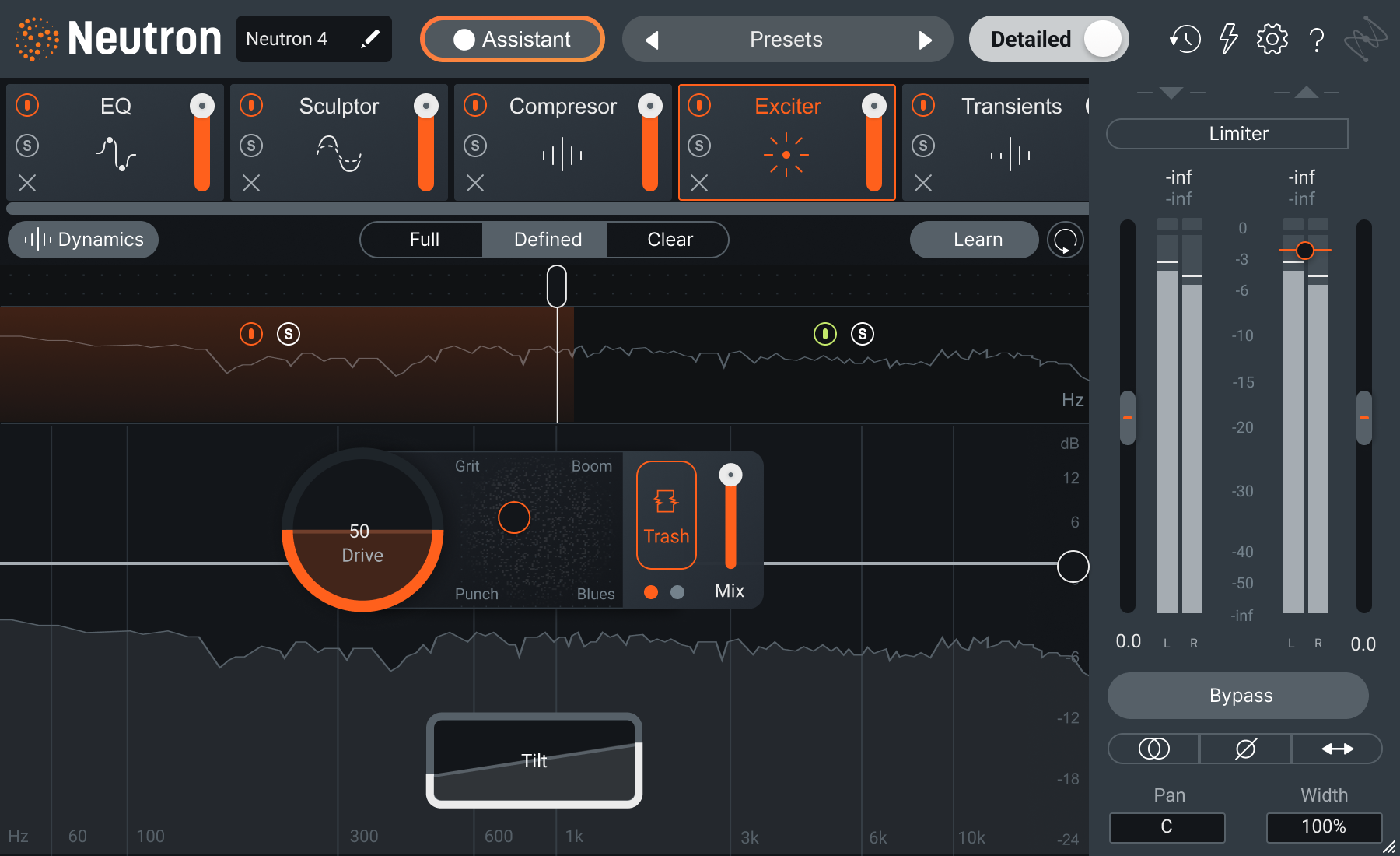Solo the Exciter module
This screenshot has width=1400, height=856.
[x=699, y=146]
